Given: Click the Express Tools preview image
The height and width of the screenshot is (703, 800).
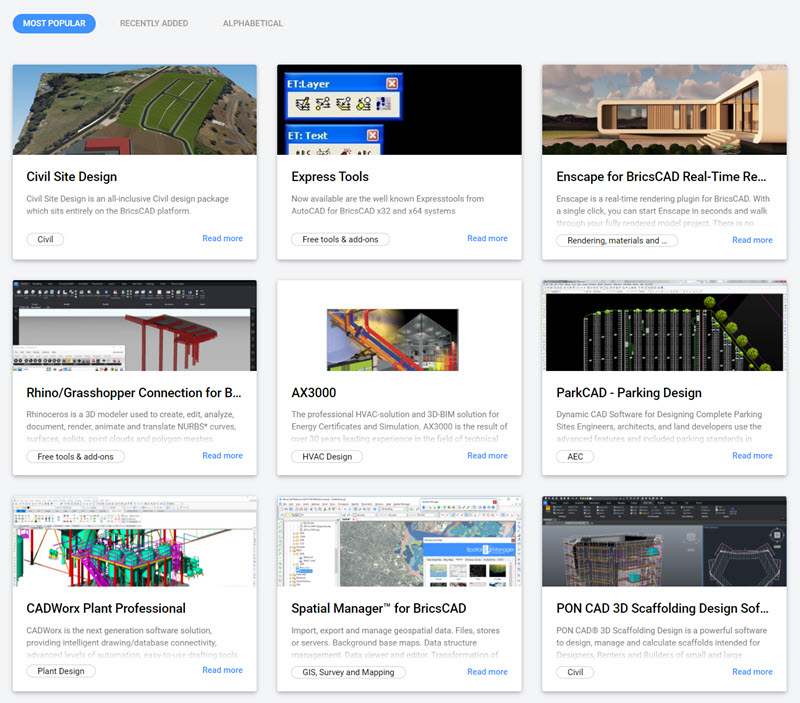Looking at the screenshot, I should tap(399, 110).
